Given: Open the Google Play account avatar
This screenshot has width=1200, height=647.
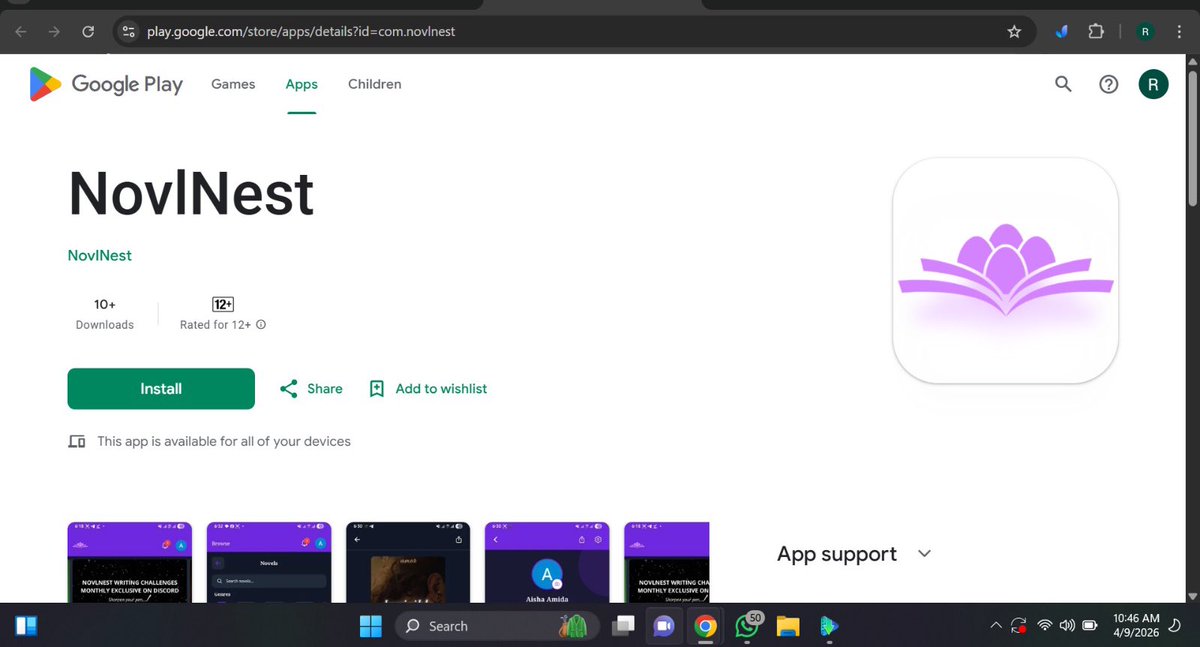Looking at the screenshot, I should coord(1153,84).
